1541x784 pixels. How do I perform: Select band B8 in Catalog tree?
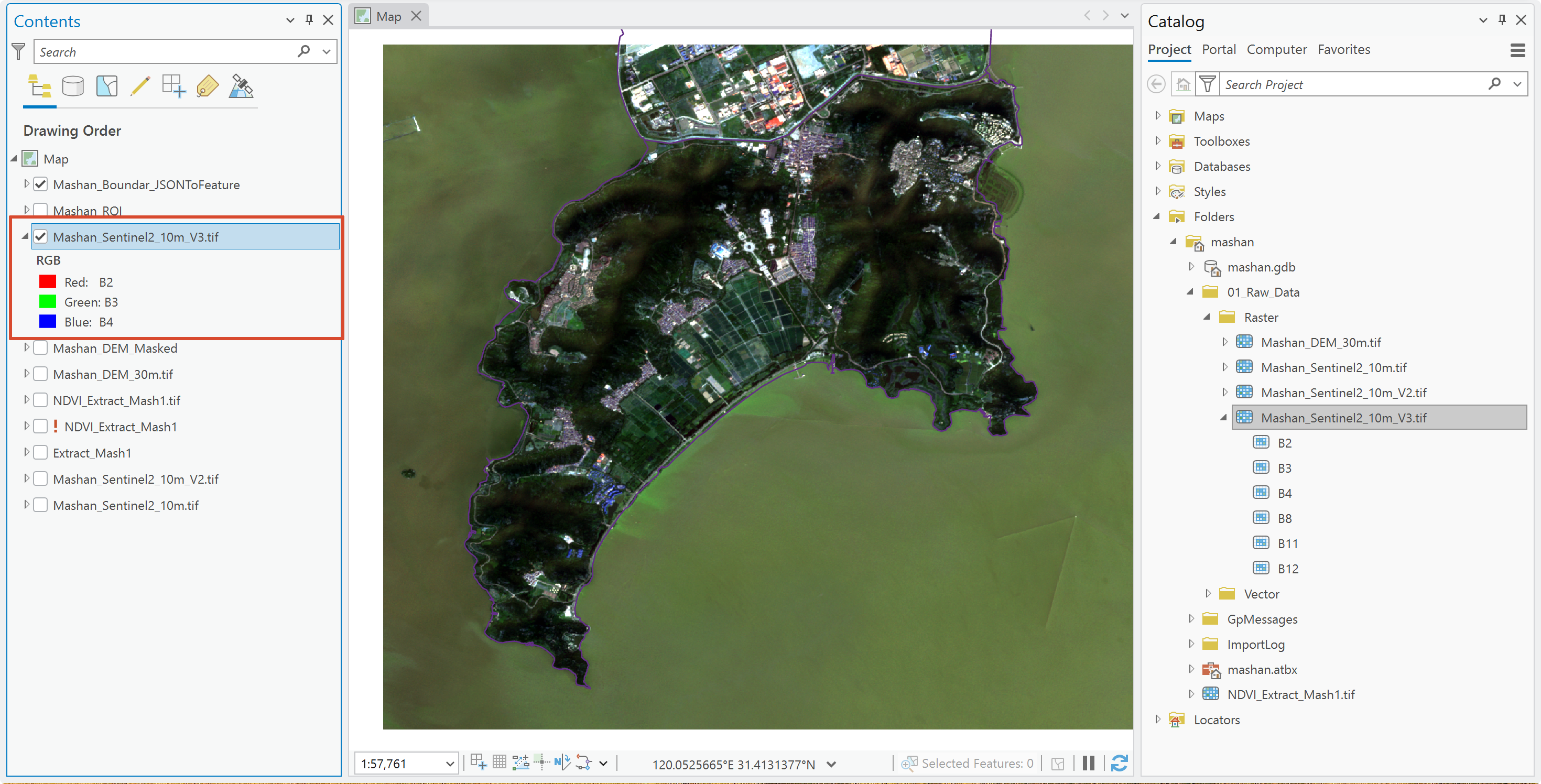(1284, 518)
